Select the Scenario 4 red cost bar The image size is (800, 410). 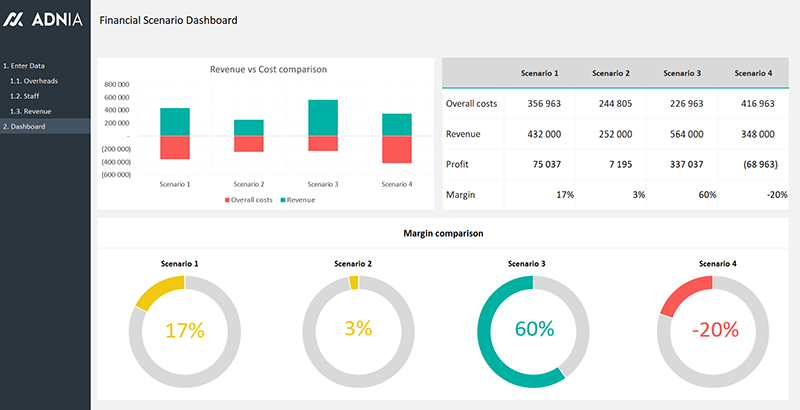pyautogui.click(x=397, y=149)
